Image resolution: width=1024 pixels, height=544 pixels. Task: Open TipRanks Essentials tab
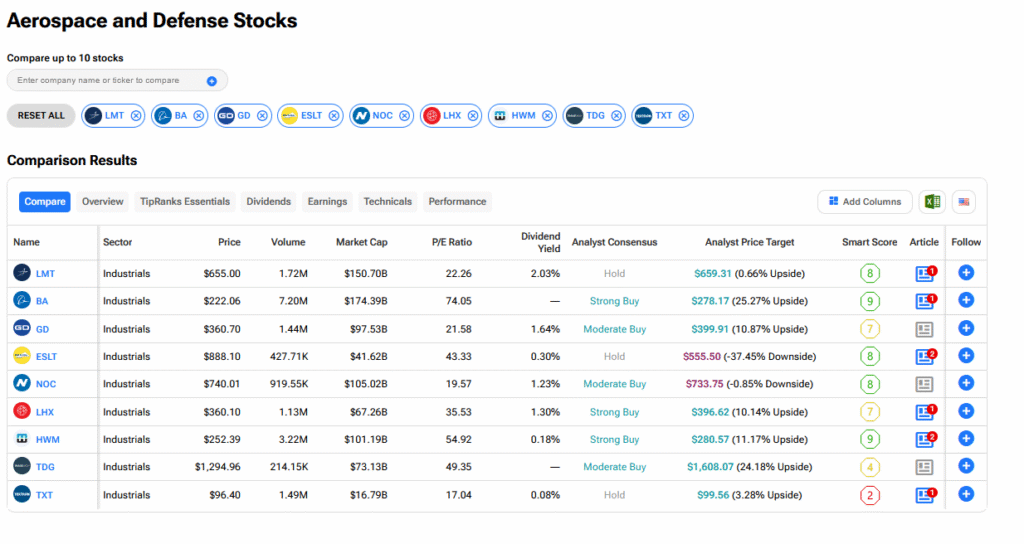click(x=185, y=202)
